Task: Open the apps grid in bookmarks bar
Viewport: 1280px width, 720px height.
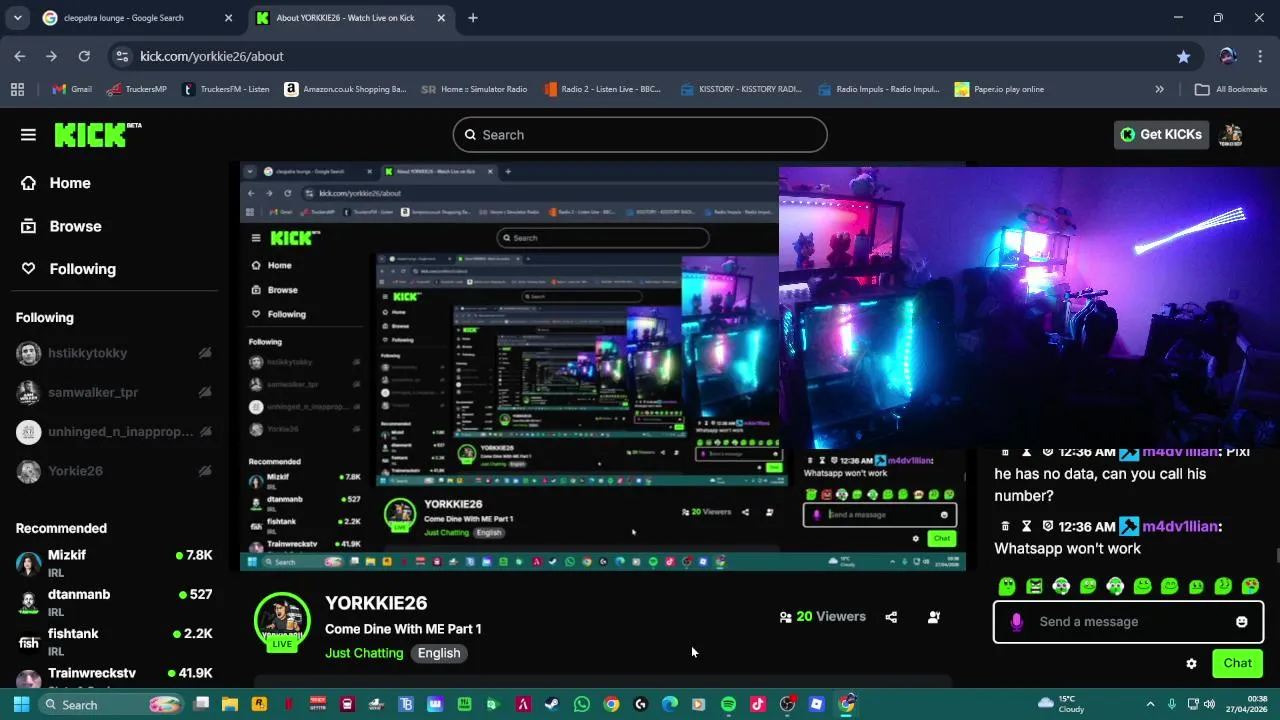Action: tap(17, 89)
